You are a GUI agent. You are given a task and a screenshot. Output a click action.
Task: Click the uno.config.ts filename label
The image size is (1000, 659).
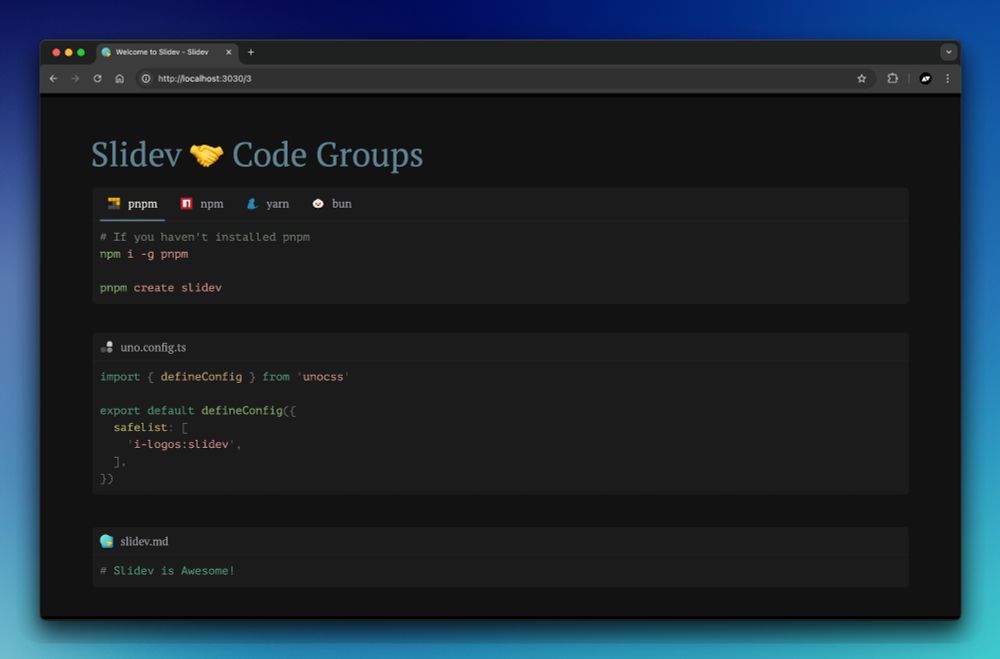click(x=153, y=347)
